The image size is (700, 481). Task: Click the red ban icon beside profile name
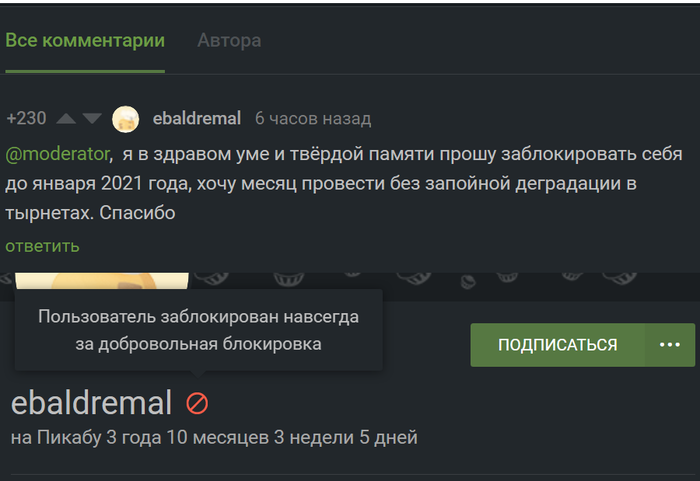(197, 403)
